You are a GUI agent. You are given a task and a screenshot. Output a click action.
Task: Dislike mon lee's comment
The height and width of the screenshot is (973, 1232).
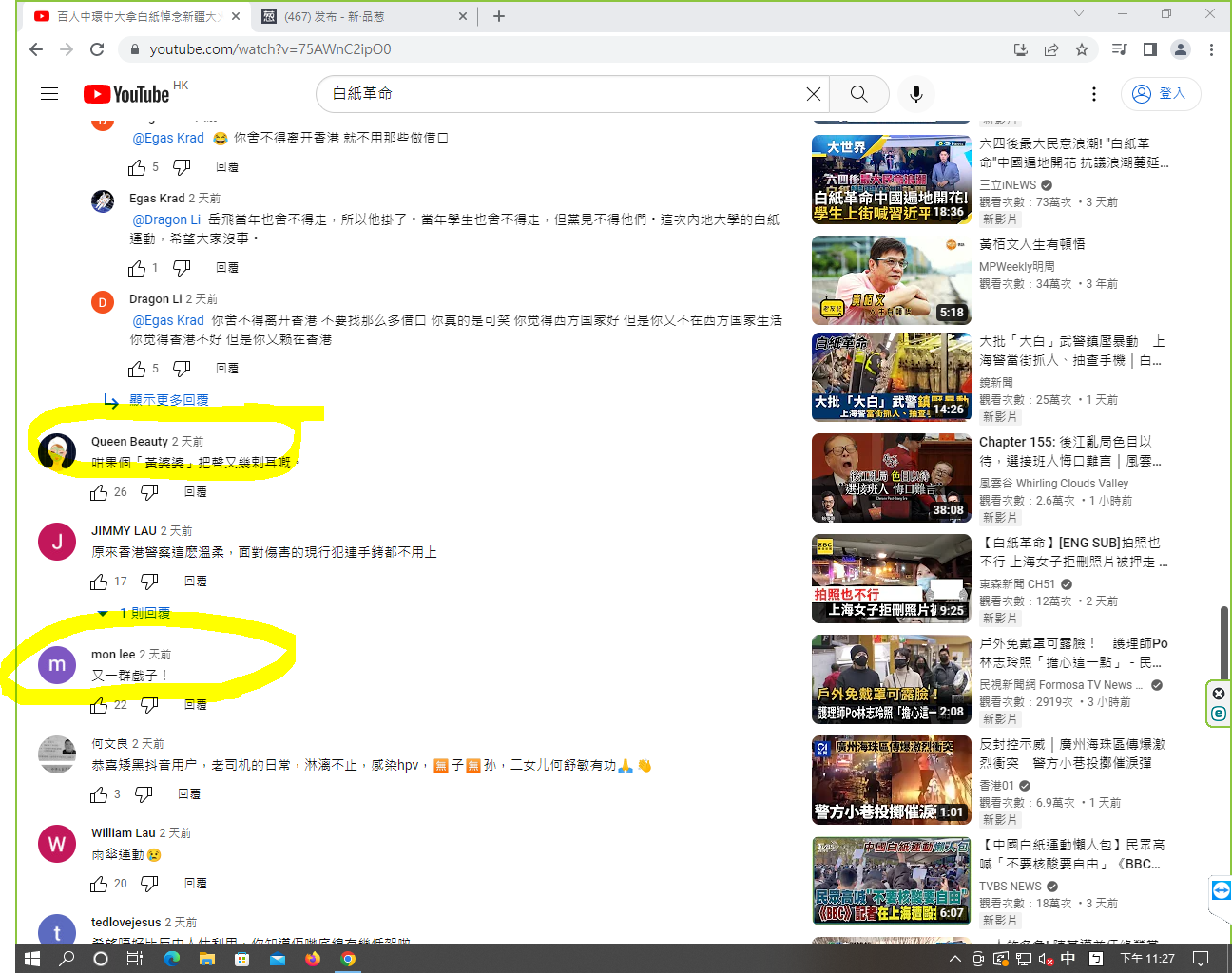point(149,705)
